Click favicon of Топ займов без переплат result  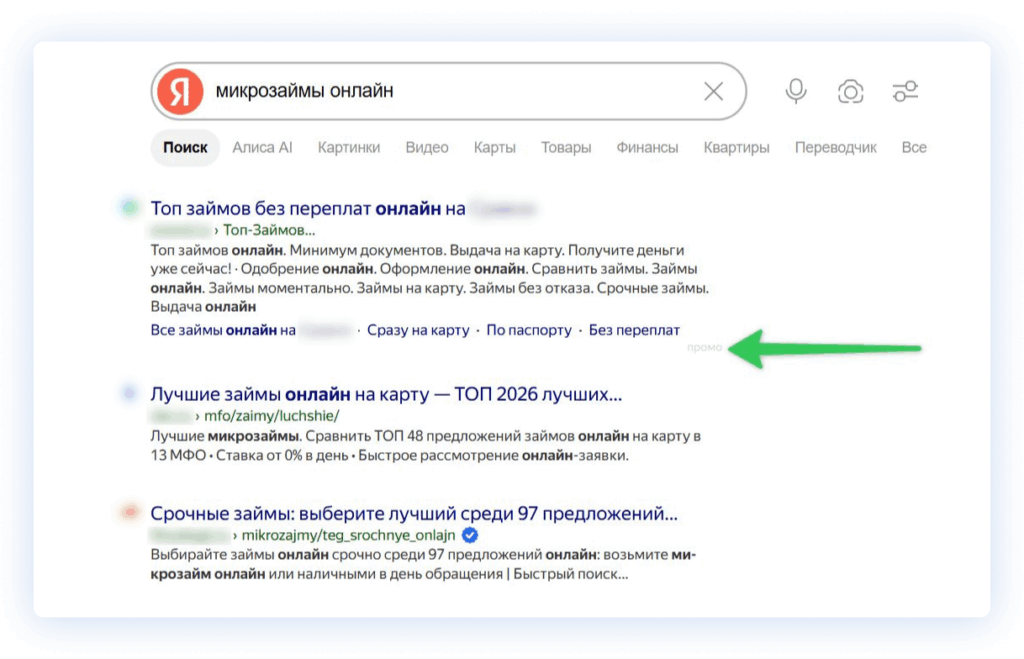[x=129, y=208]
